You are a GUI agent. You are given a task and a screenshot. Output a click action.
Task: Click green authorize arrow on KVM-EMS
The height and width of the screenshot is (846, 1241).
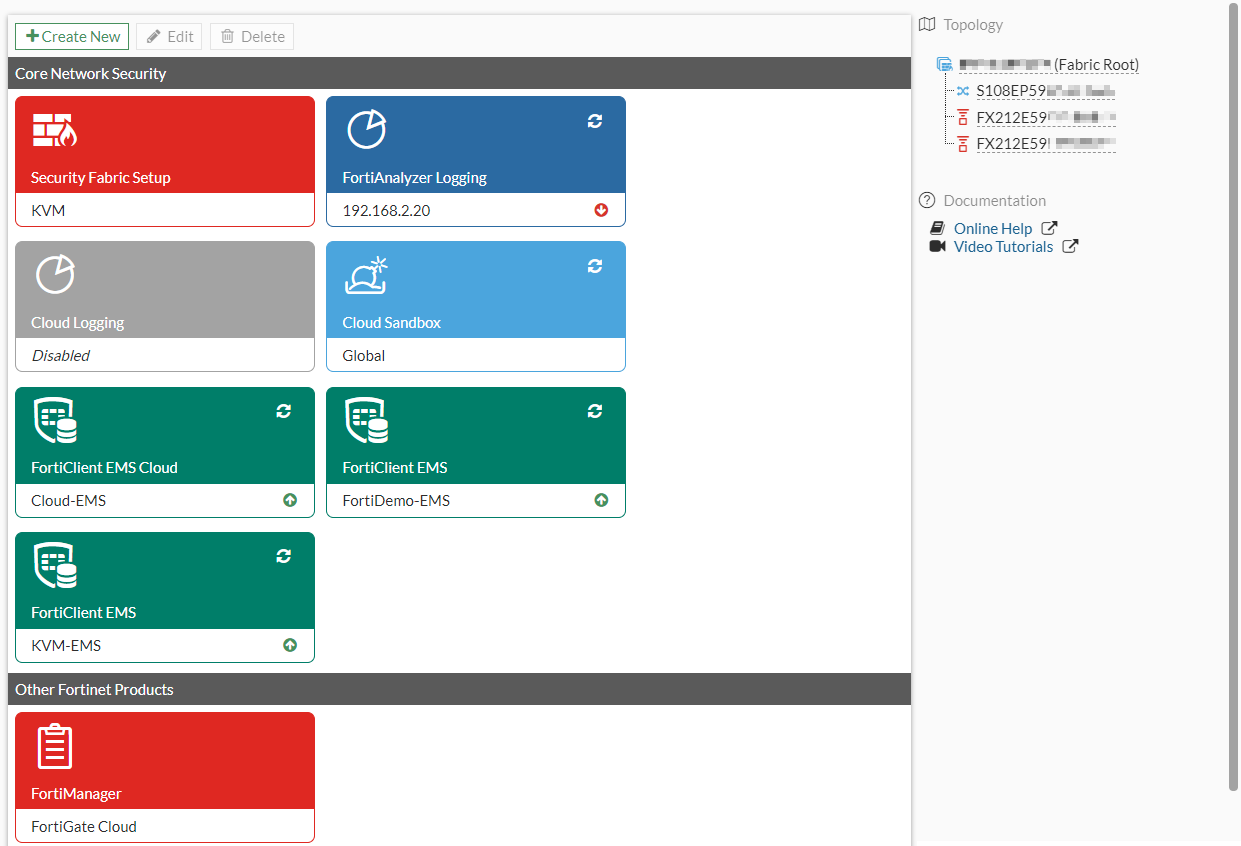[x=290, y=645]
